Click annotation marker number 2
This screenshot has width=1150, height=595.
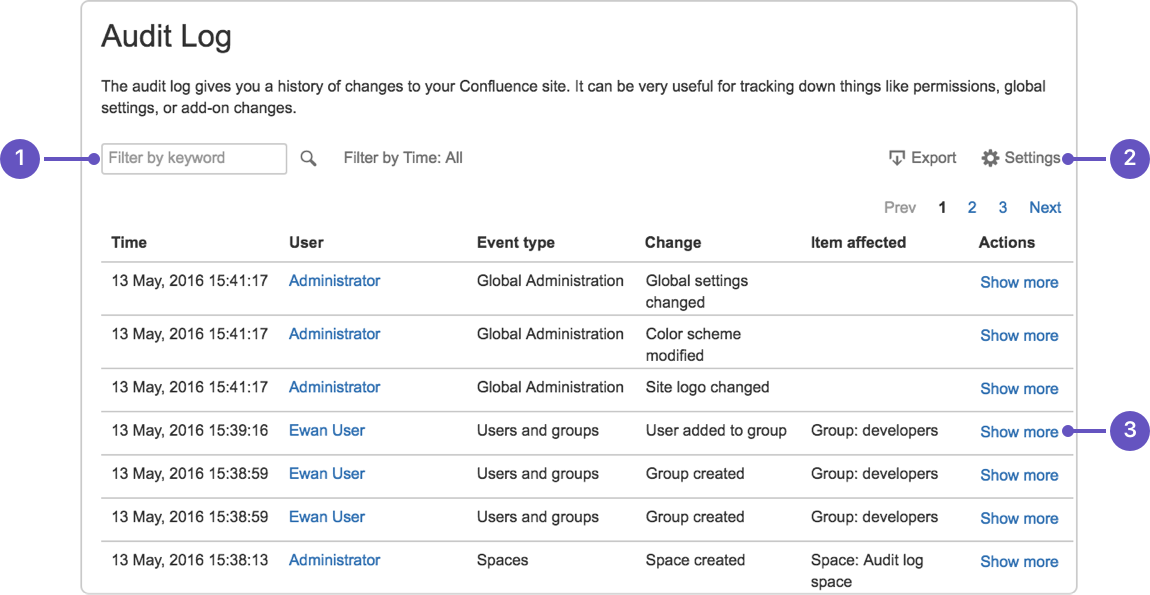coord(1129,158)
